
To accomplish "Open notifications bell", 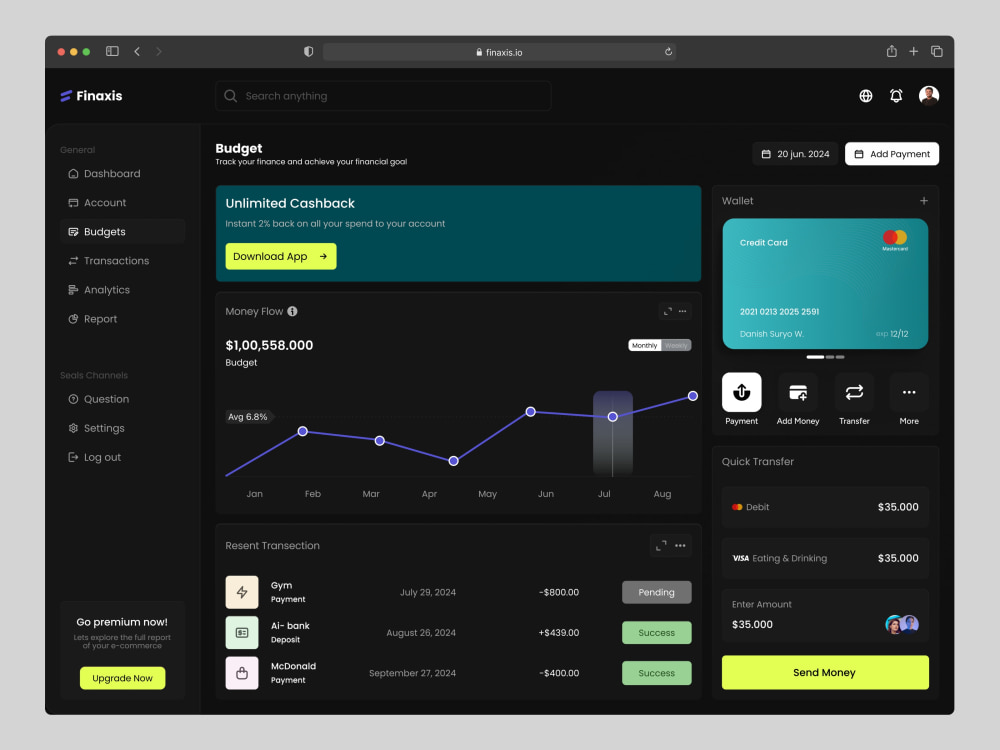I will coord(896,96).
